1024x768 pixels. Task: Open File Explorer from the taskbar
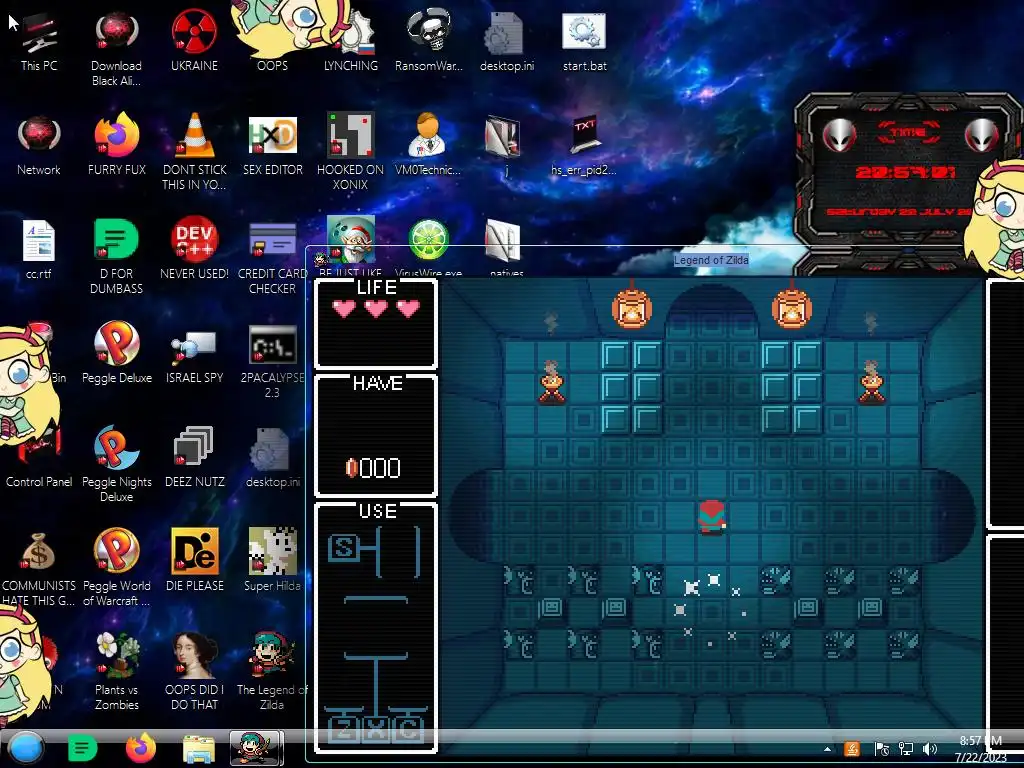click(x=199, y=750)
